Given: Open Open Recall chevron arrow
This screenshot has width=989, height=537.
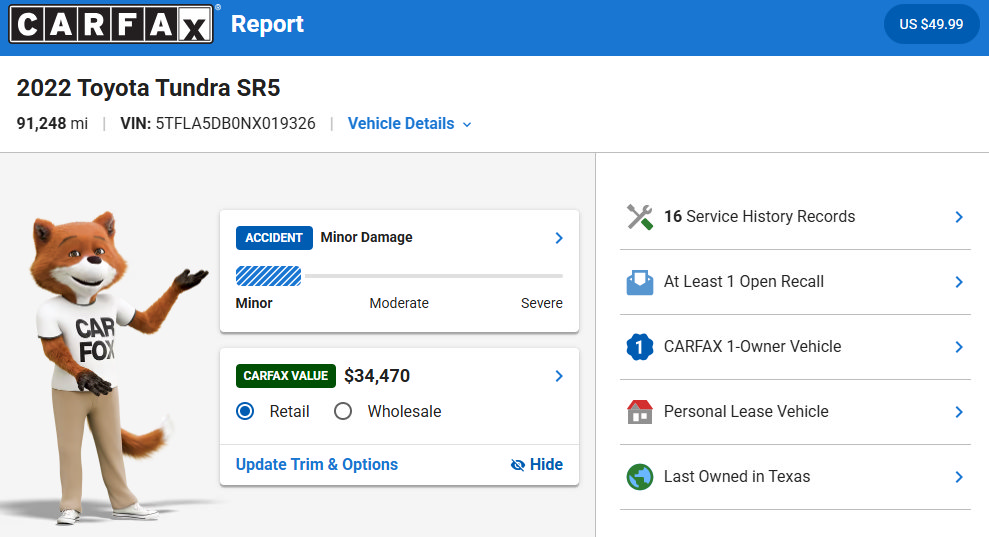Looking at the screenshot, I should click(x=959, y=282).
